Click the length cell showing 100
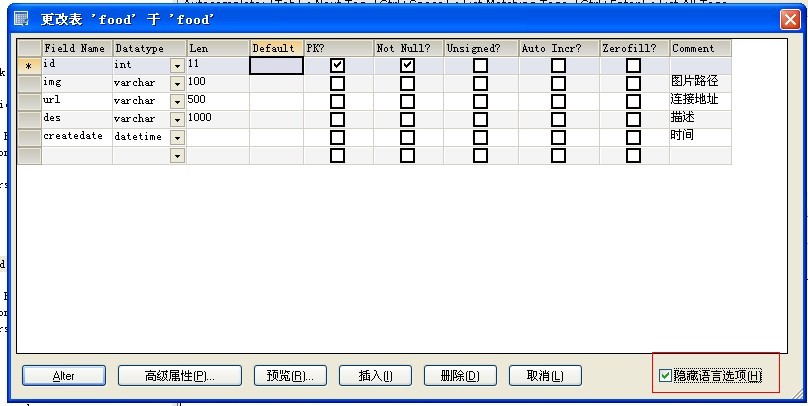The image size is (808, 406). (x=218, y=83)
